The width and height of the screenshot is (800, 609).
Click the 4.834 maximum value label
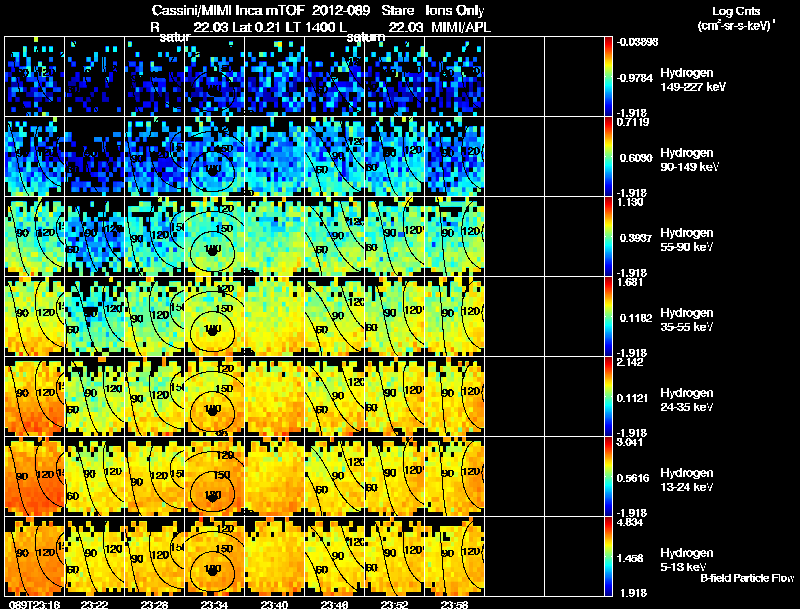pos(630,522)
